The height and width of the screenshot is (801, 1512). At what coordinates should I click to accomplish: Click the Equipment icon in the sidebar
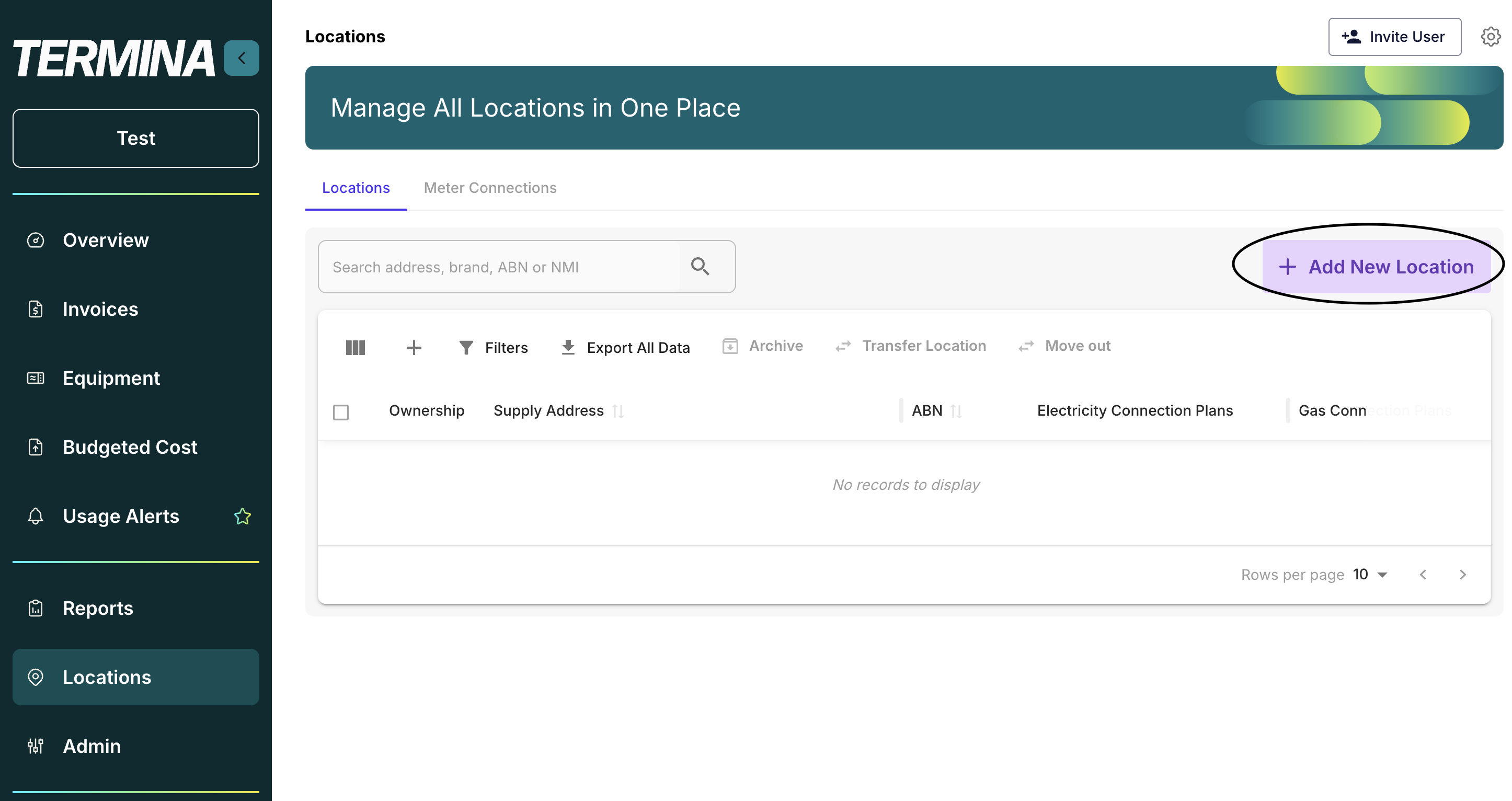36,378
